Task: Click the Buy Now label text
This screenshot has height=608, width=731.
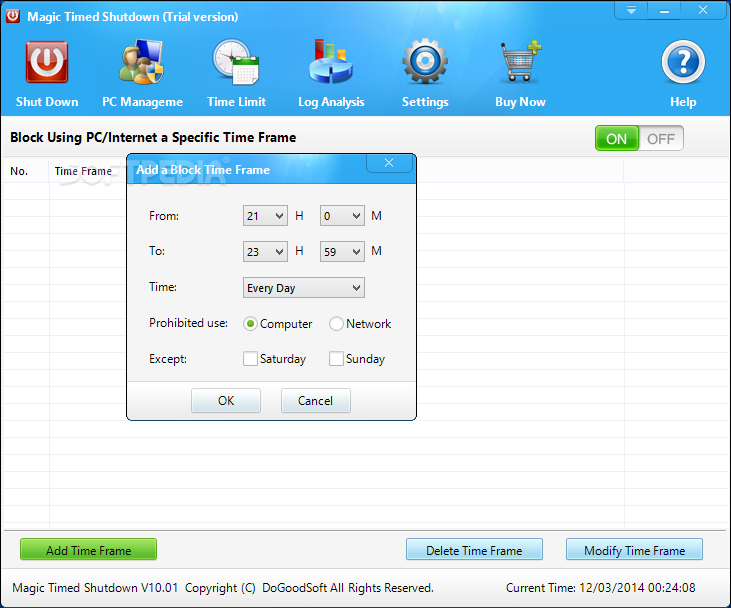Action: [x=520, y=102]
